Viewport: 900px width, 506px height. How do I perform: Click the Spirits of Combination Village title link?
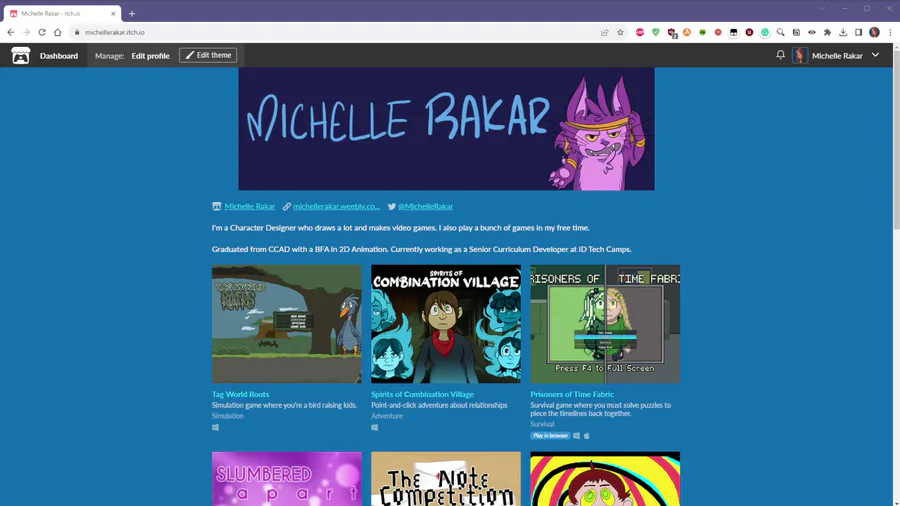[x=422, y=394]
